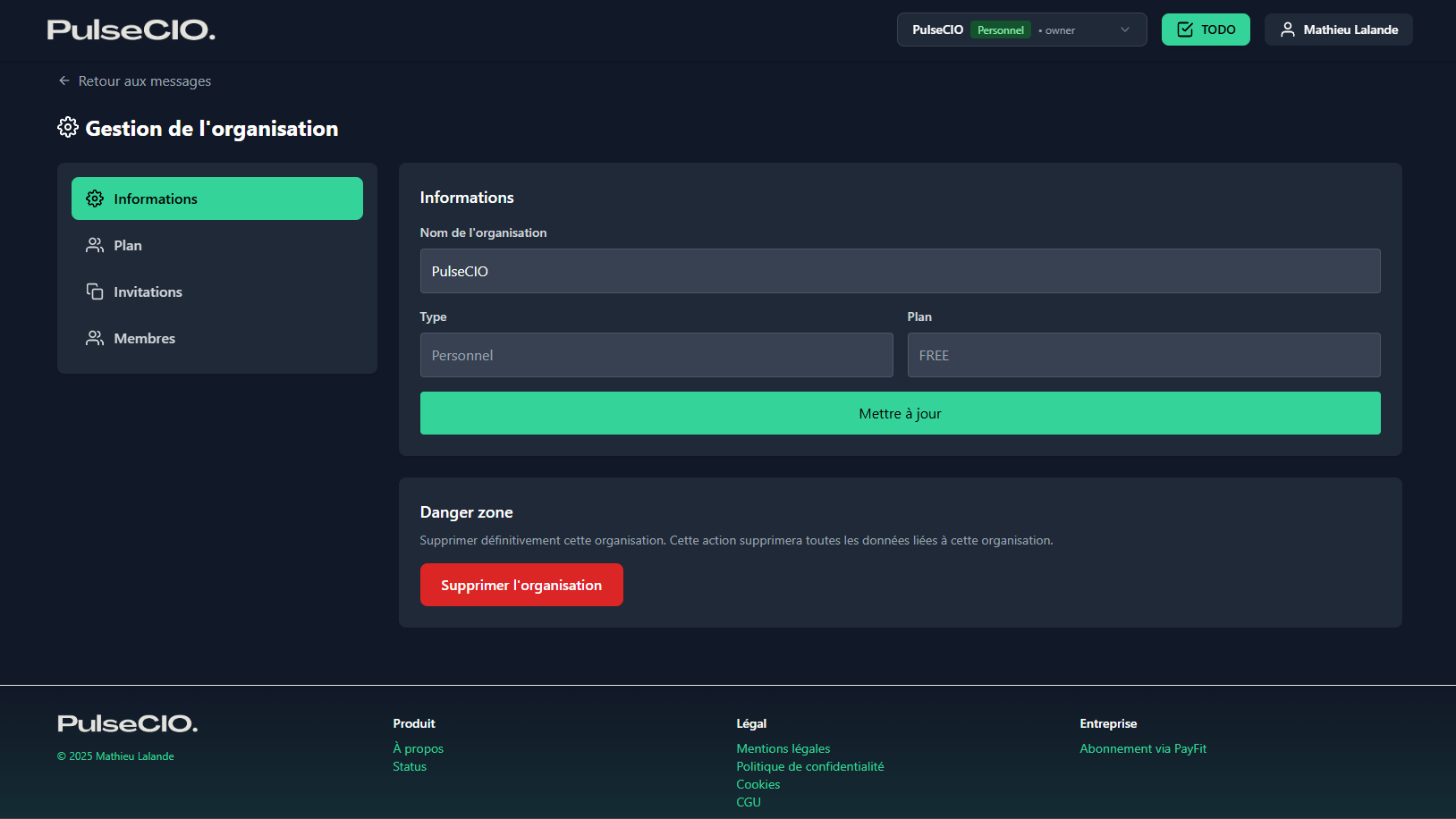The width and height of the screenshot is (1456, 819).
Task: Click the gear icon in Informations tab
Action: 95,198
